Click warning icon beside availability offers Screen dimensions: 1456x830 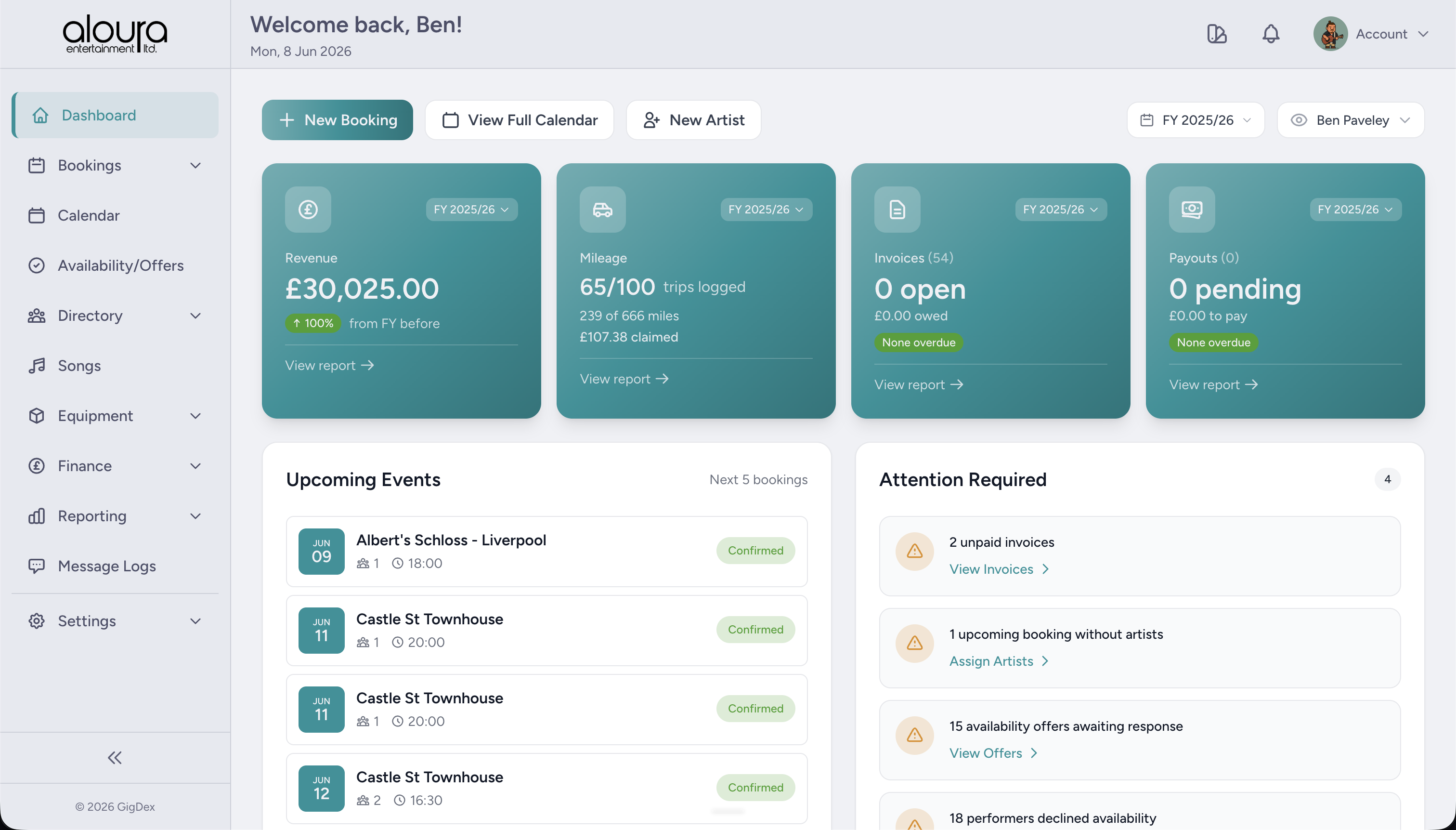coord(914,736)
